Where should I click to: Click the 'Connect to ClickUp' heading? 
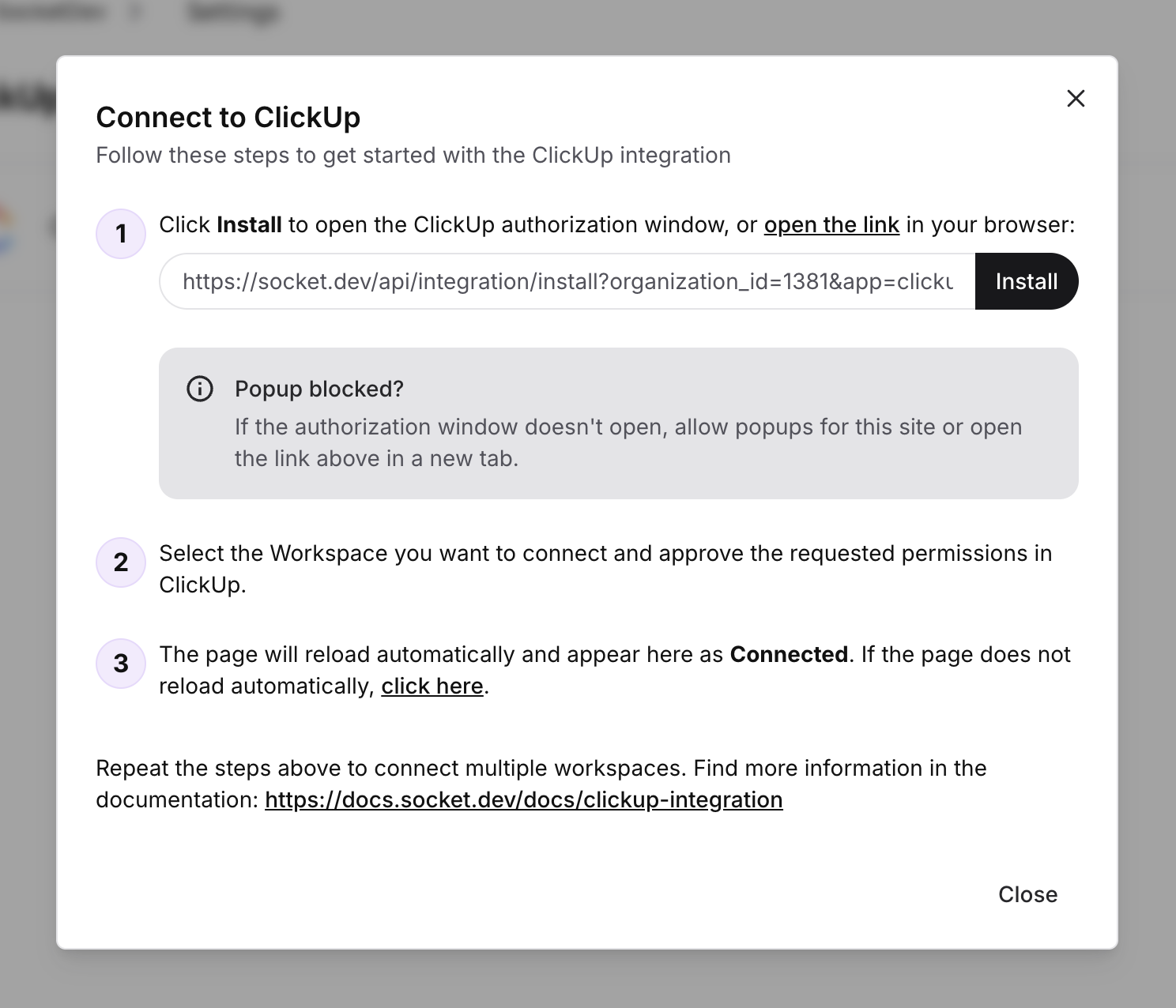pos(228,117)
